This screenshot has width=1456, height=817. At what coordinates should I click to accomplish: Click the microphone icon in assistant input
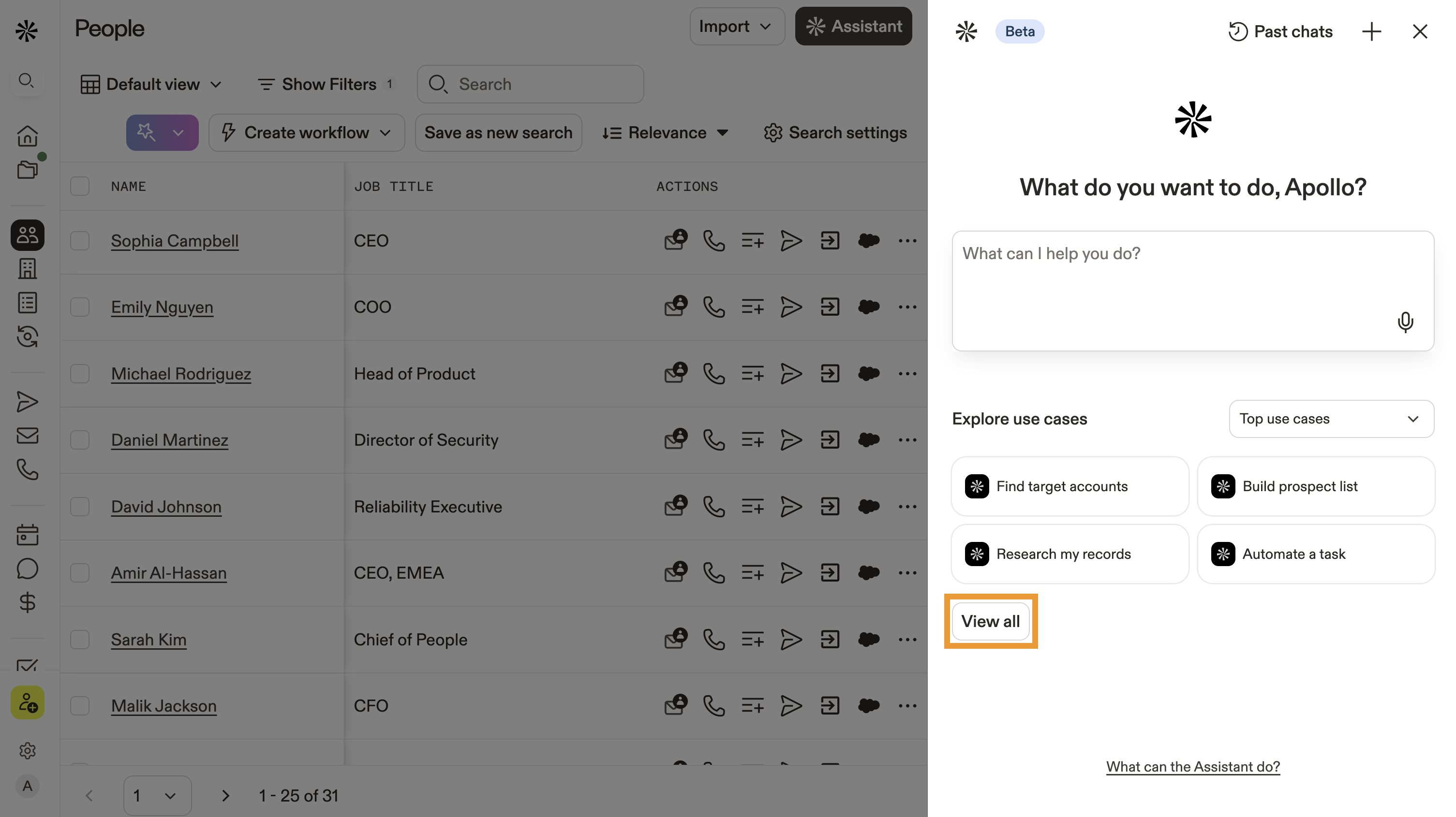1405,322
